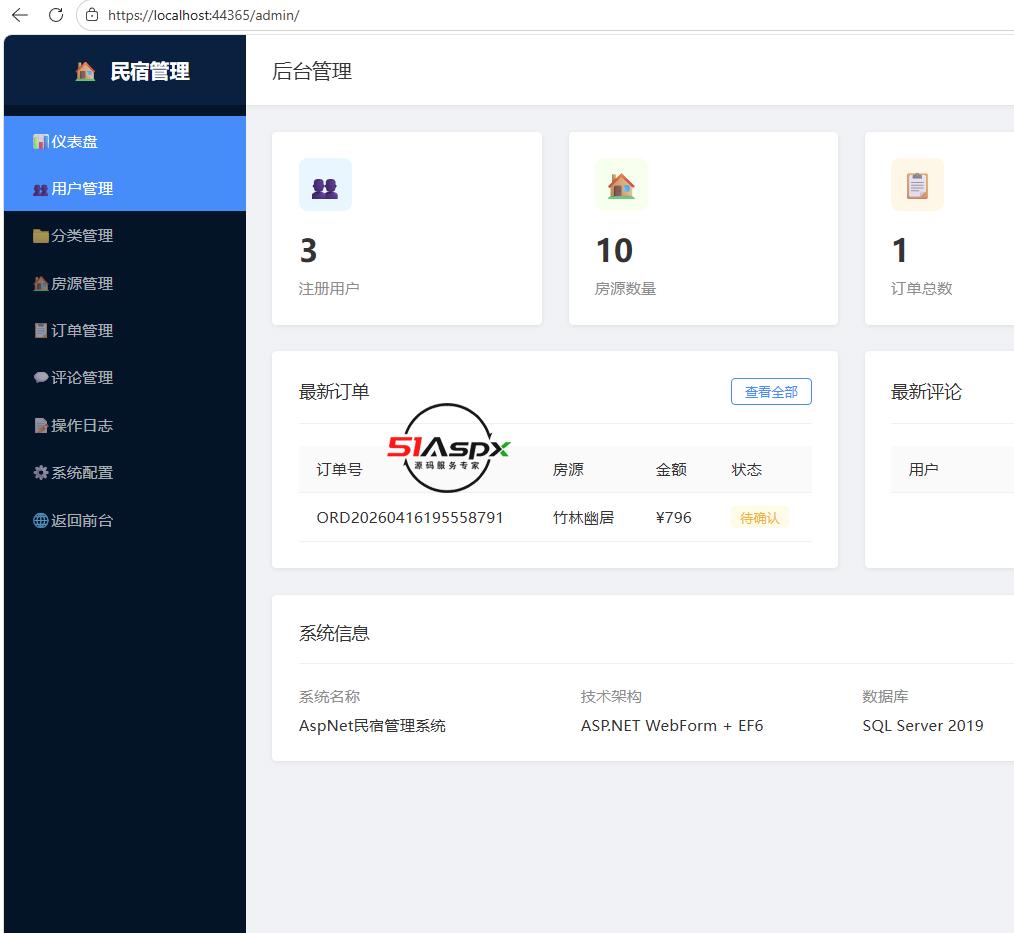Navigate to 分类管理 in the sidebar
Screen dimensions: 1014x933
pyautogui.click(x=125, y=236)
